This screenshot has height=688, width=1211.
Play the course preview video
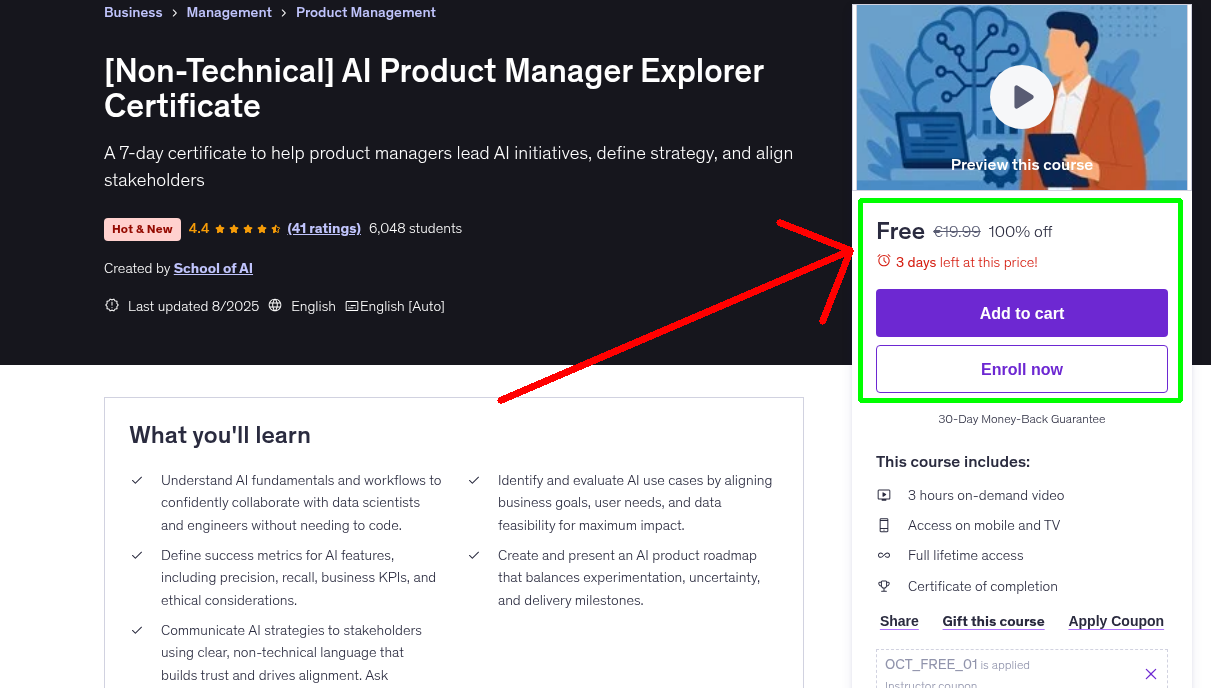pos(1021,98)
